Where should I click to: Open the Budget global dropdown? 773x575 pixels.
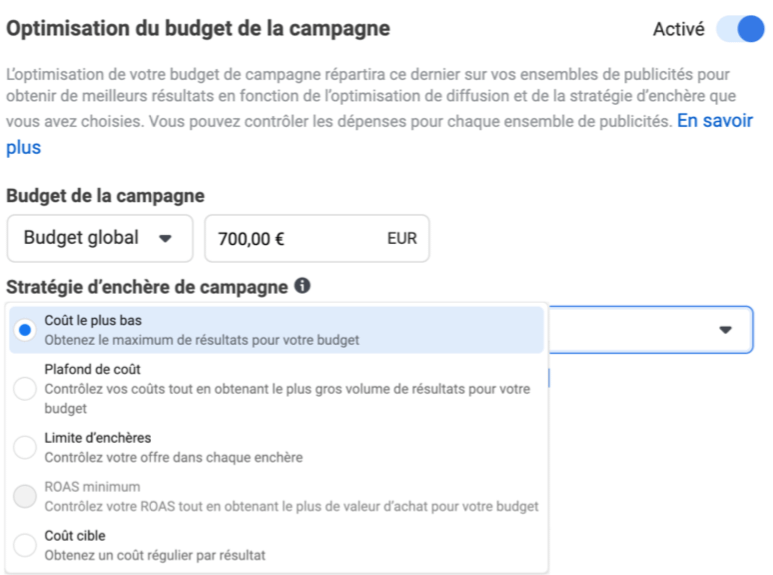(x=99, y=239)
